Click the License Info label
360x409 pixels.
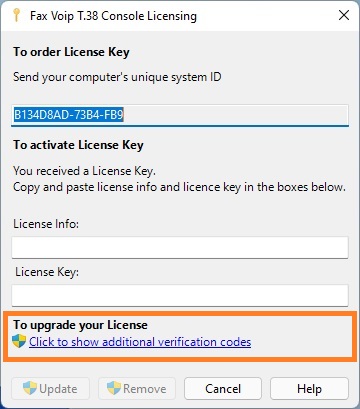coord(46,224)
